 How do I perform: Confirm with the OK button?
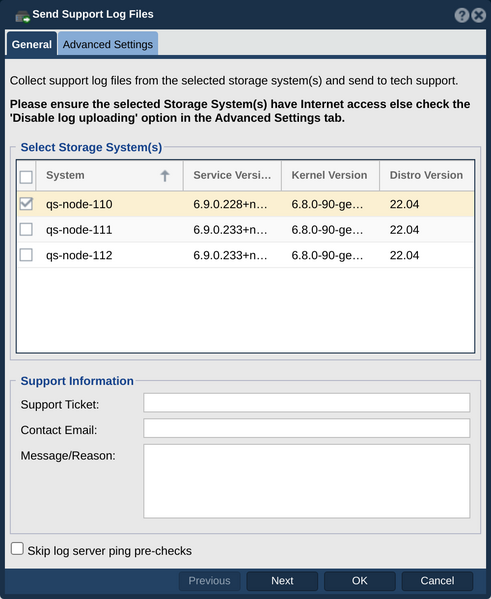(360, 581)
